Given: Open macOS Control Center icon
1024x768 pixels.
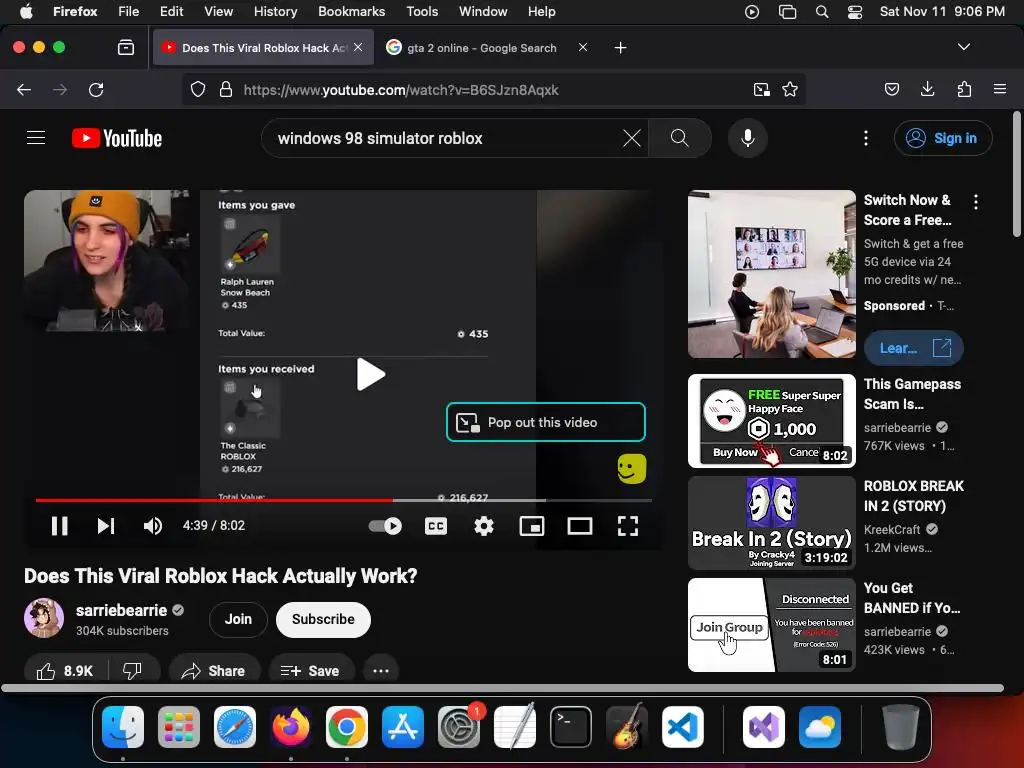Looking at the screenshot, I should 854,11.
